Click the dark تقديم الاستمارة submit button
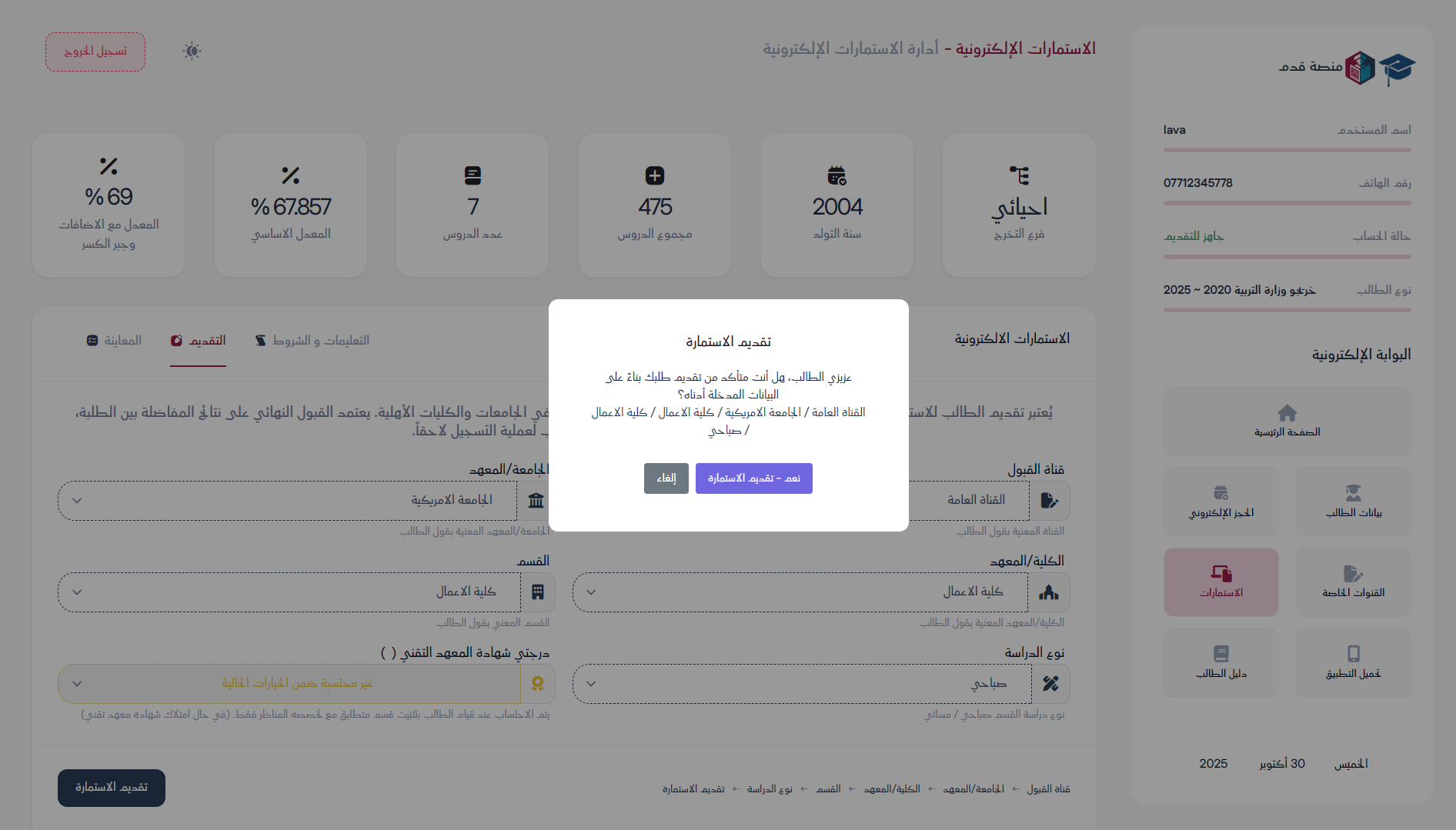This screenshot has height=830, width=1456. 112,788
